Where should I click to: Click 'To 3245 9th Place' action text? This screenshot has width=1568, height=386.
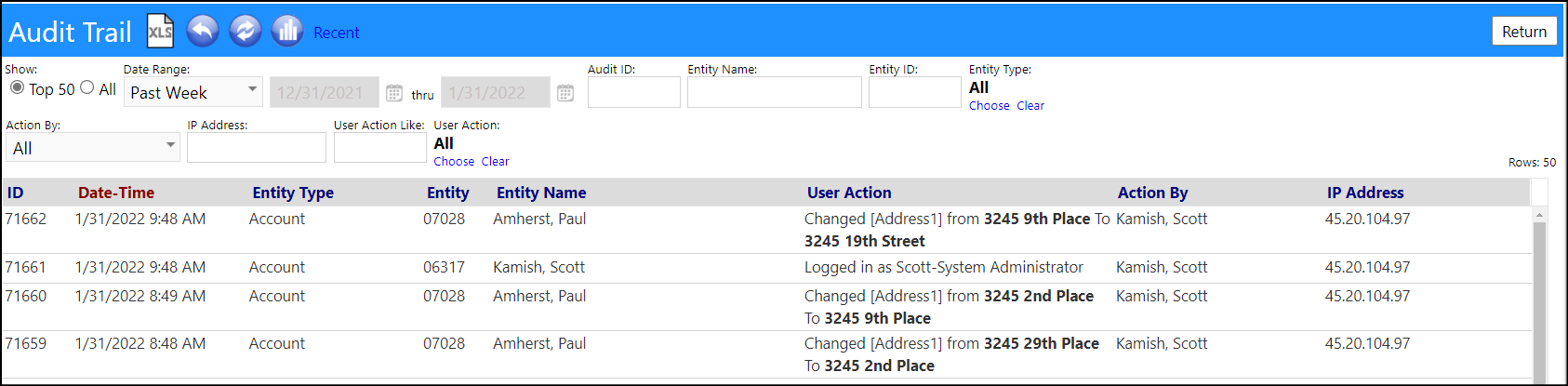(x=868, y=318)
